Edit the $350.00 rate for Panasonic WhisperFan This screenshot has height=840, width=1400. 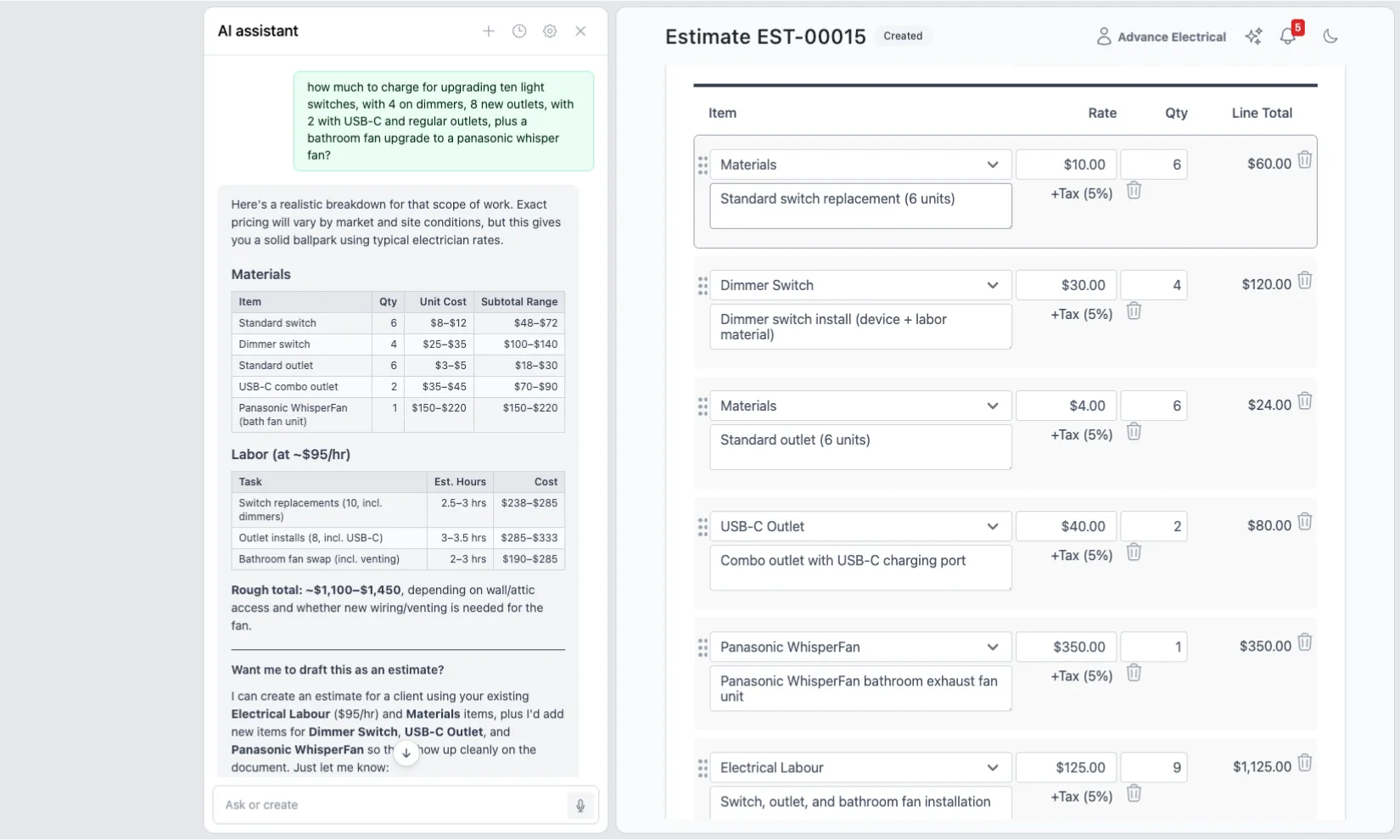[x=1067, y=647]
